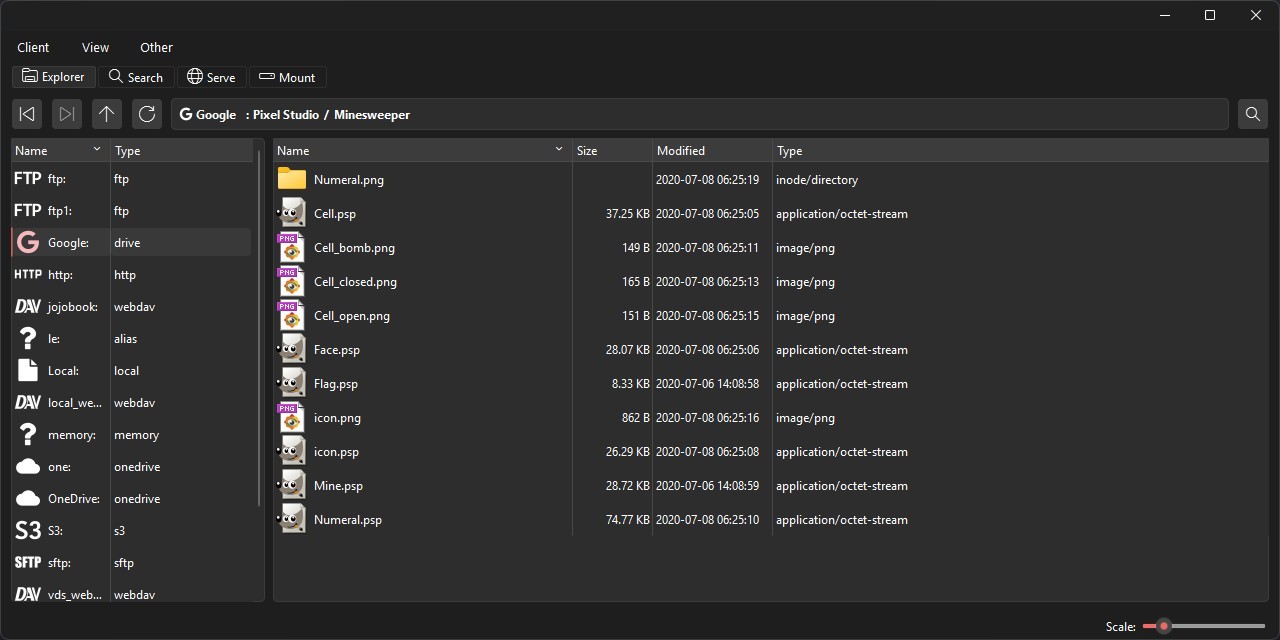Click the Face.psp file icon

291,349
